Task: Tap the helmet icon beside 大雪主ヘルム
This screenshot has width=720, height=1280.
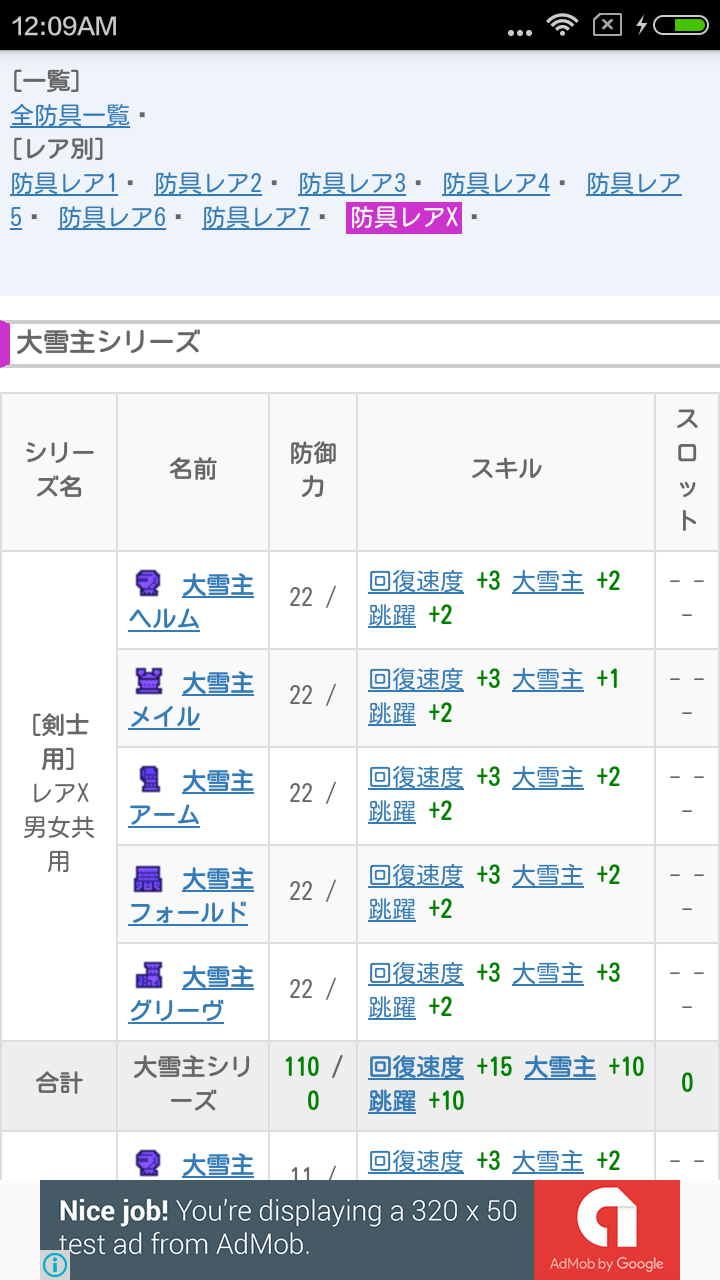Action: click(x=147, y=583)
